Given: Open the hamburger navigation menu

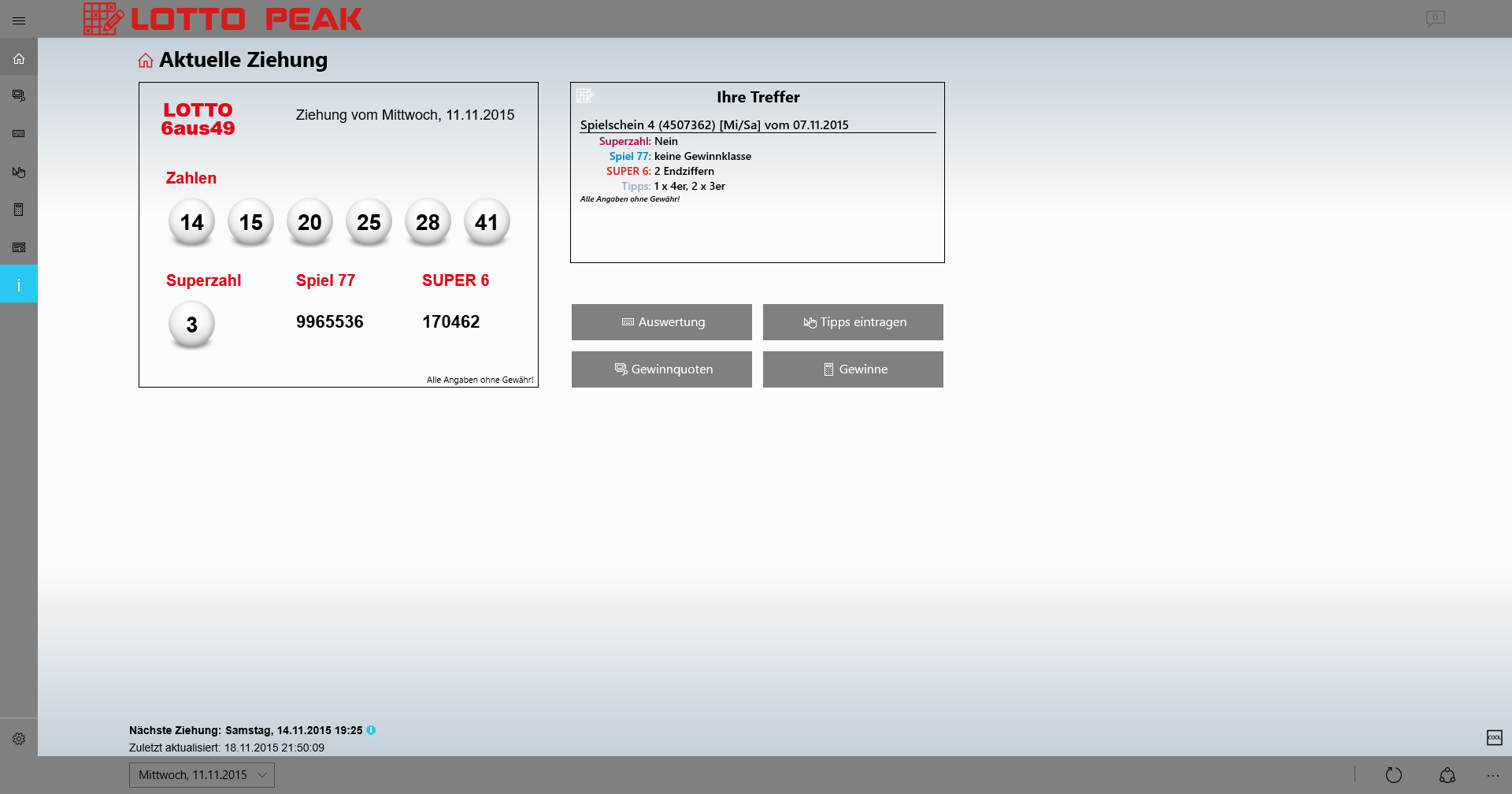Looking at the screenshot, I should click(x=19, y=20).
